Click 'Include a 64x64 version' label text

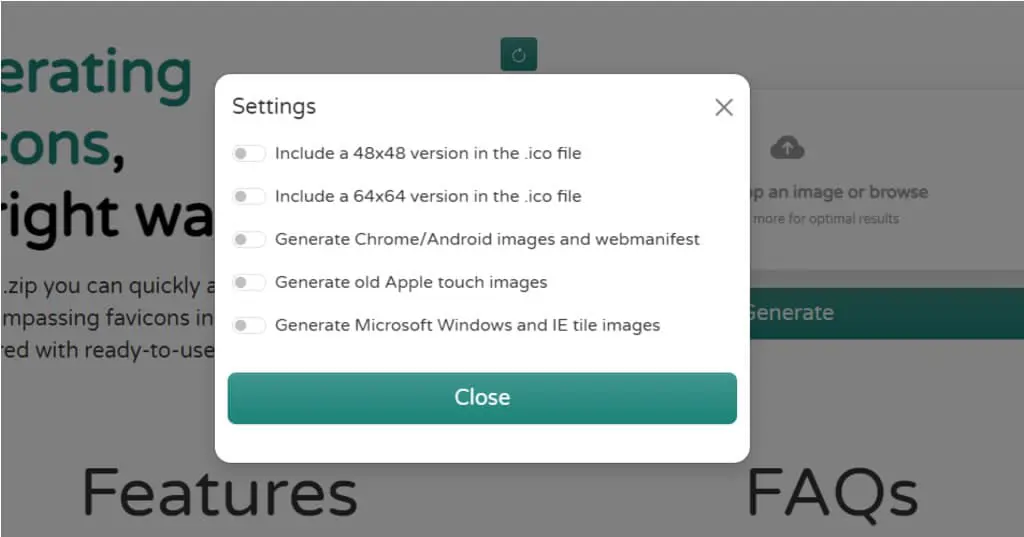tap(428, 197)
